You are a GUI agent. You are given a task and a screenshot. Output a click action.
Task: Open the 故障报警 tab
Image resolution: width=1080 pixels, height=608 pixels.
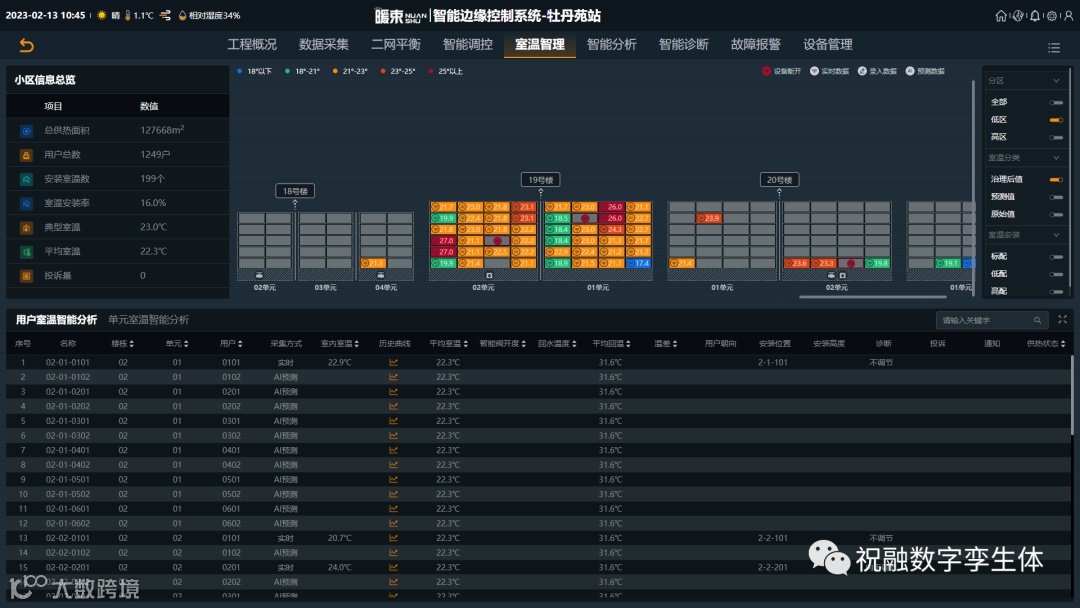pos(756,44)
